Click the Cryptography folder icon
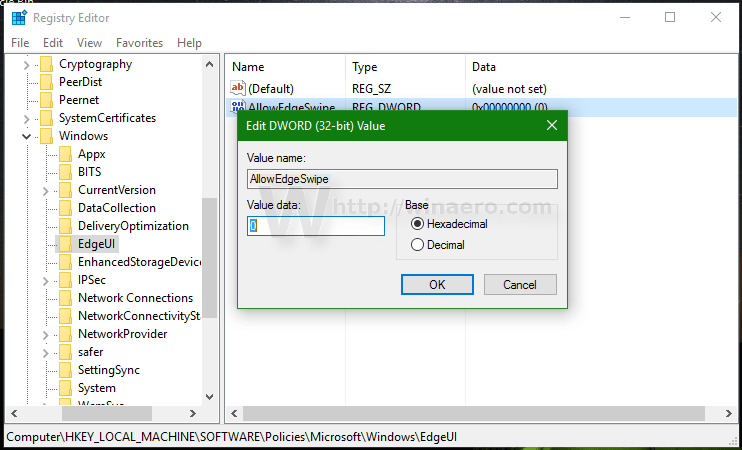The image size is (742, 450). 46,64
